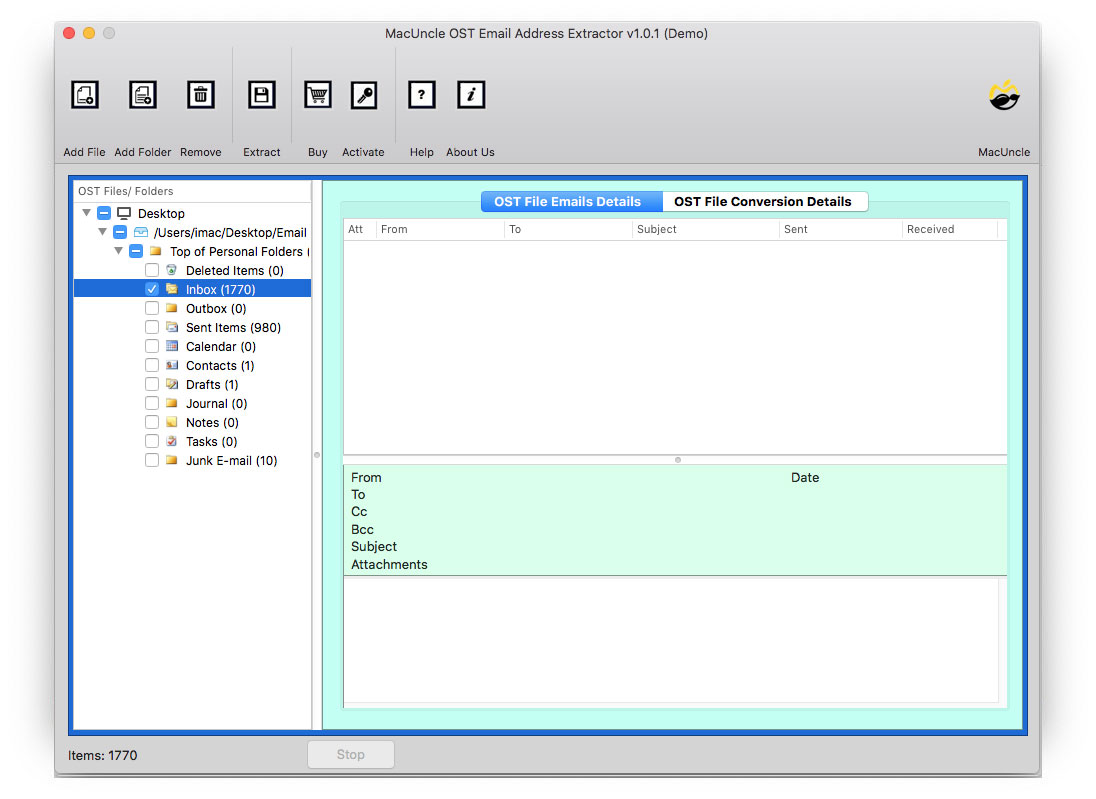1096x799 pixels.
Task: Click the Notes yellow icon
Action: pos(171,422)
